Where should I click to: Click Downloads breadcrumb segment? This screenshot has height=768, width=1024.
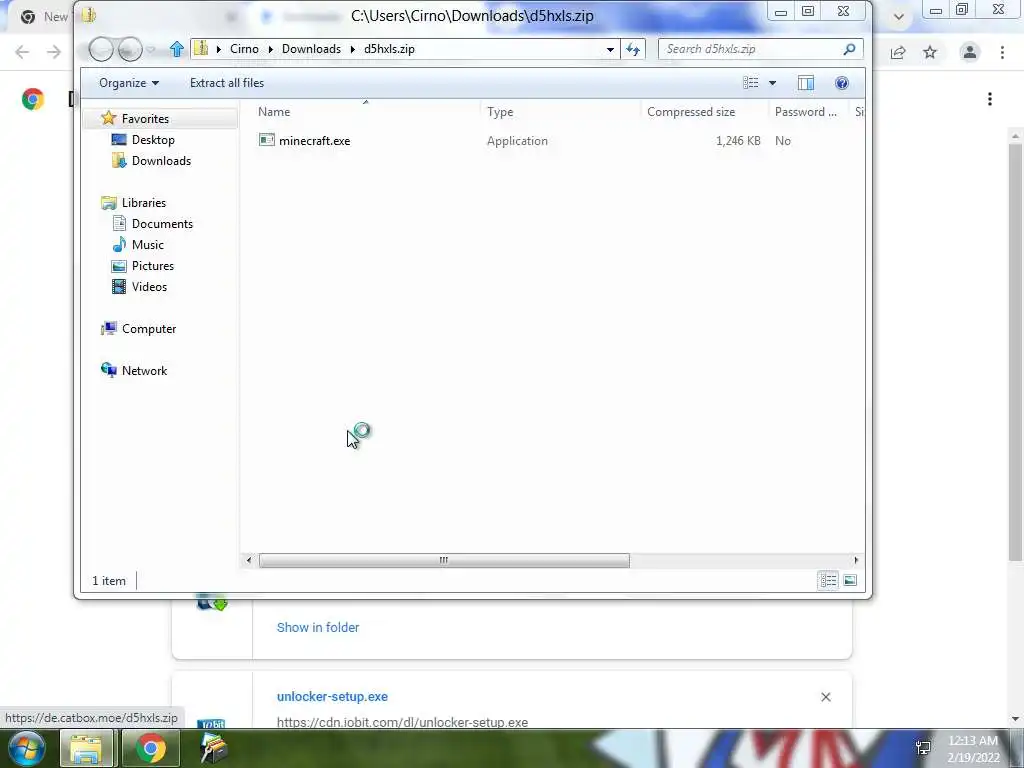click(x=311, y=49)
